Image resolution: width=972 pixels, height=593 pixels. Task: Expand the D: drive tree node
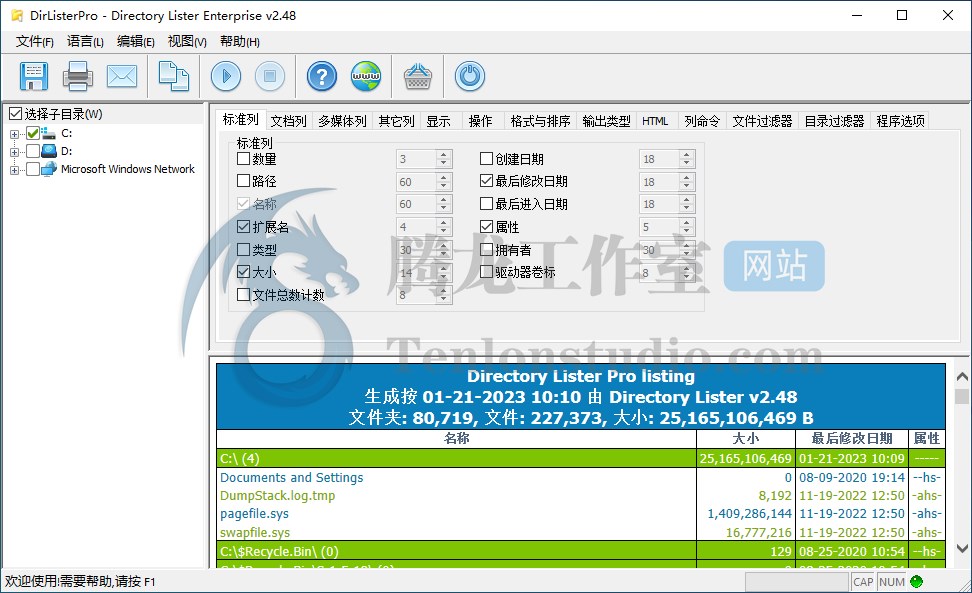coord(14,152)
